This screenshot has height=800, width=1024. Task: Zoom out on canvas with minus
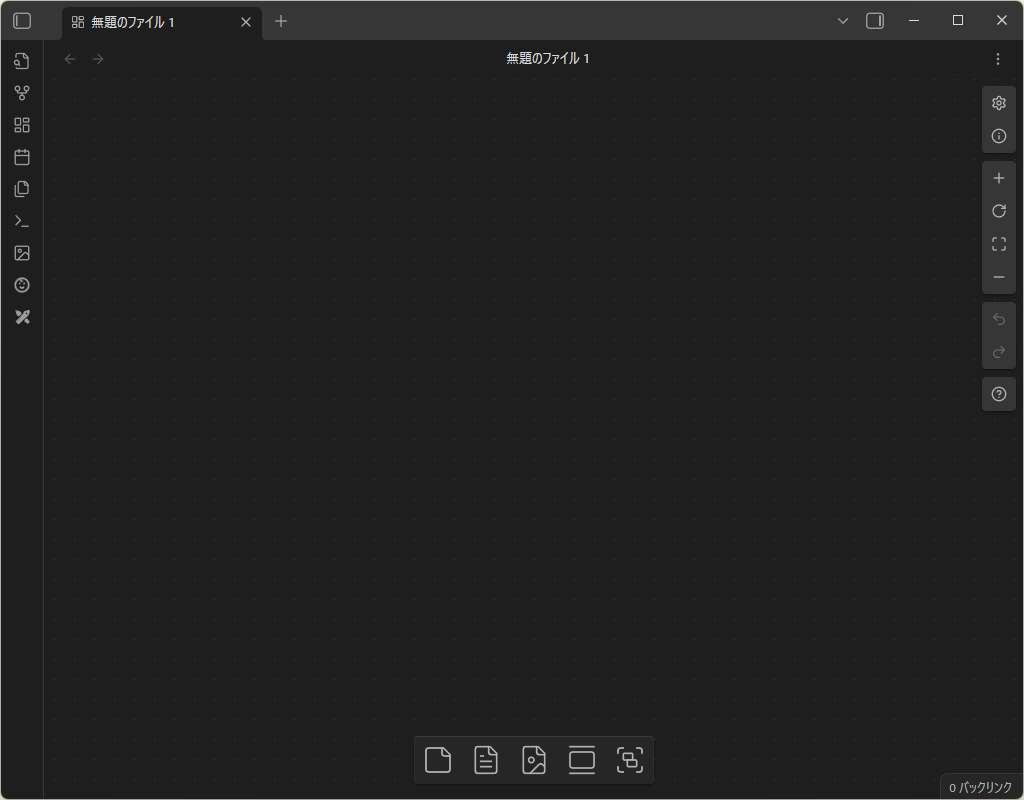[x=999, y=277]
